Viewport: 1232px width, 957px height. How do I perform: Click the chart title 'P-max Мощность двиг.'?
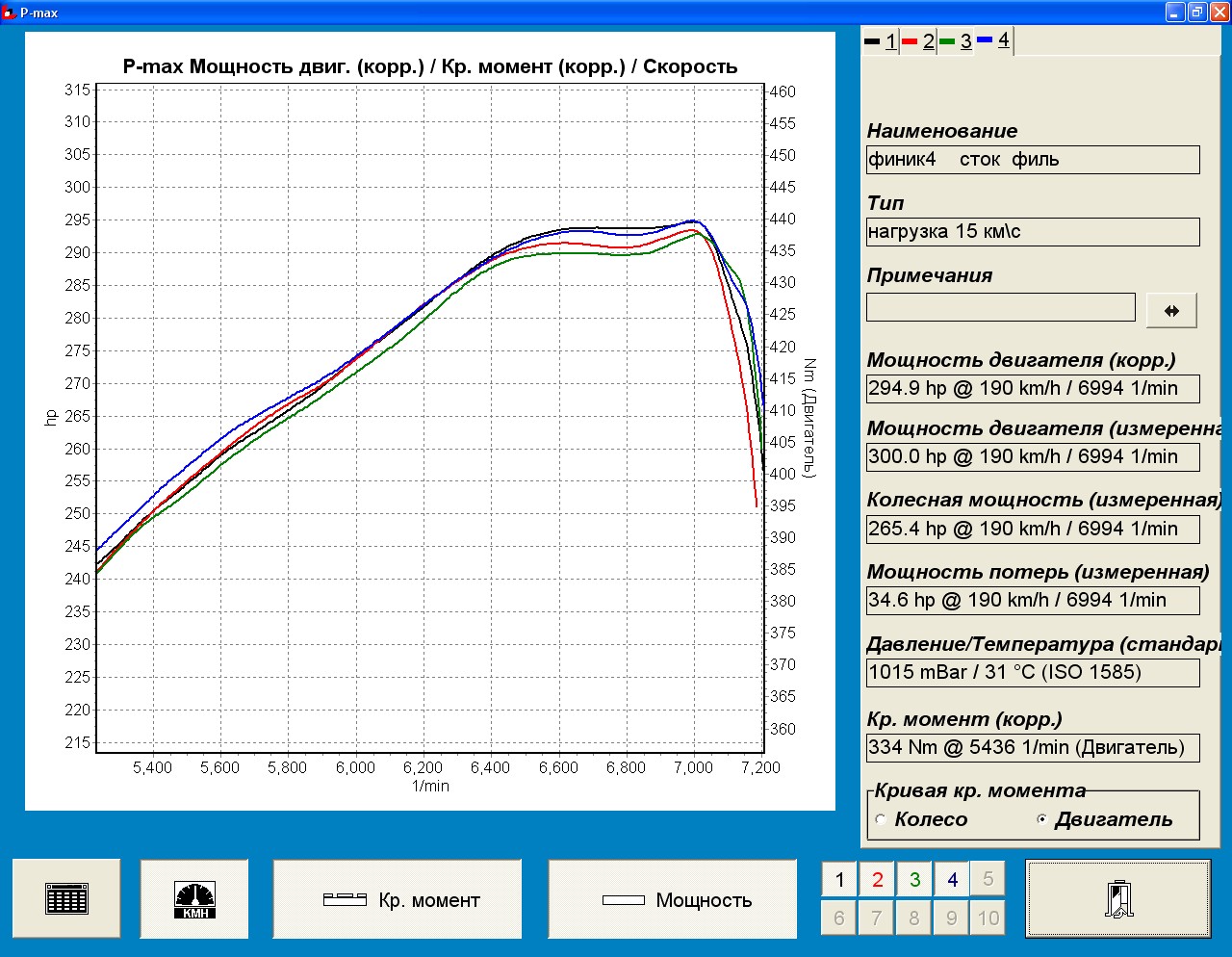click(x=430, y=66)
